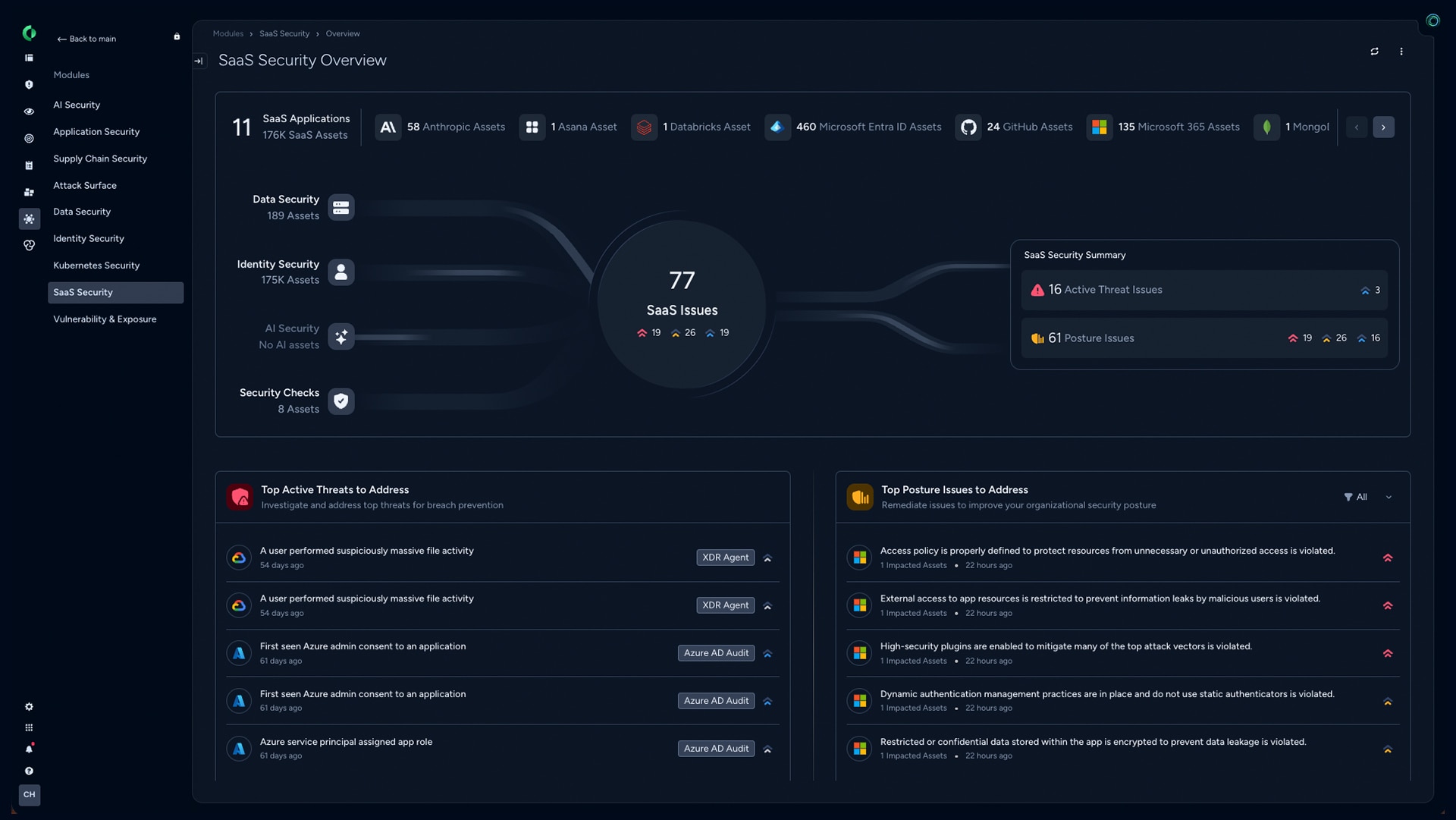The height and width of the screenshot is (820, 1456).
Task: Click the Databricks asset logo icon
Action: (644, 127)
